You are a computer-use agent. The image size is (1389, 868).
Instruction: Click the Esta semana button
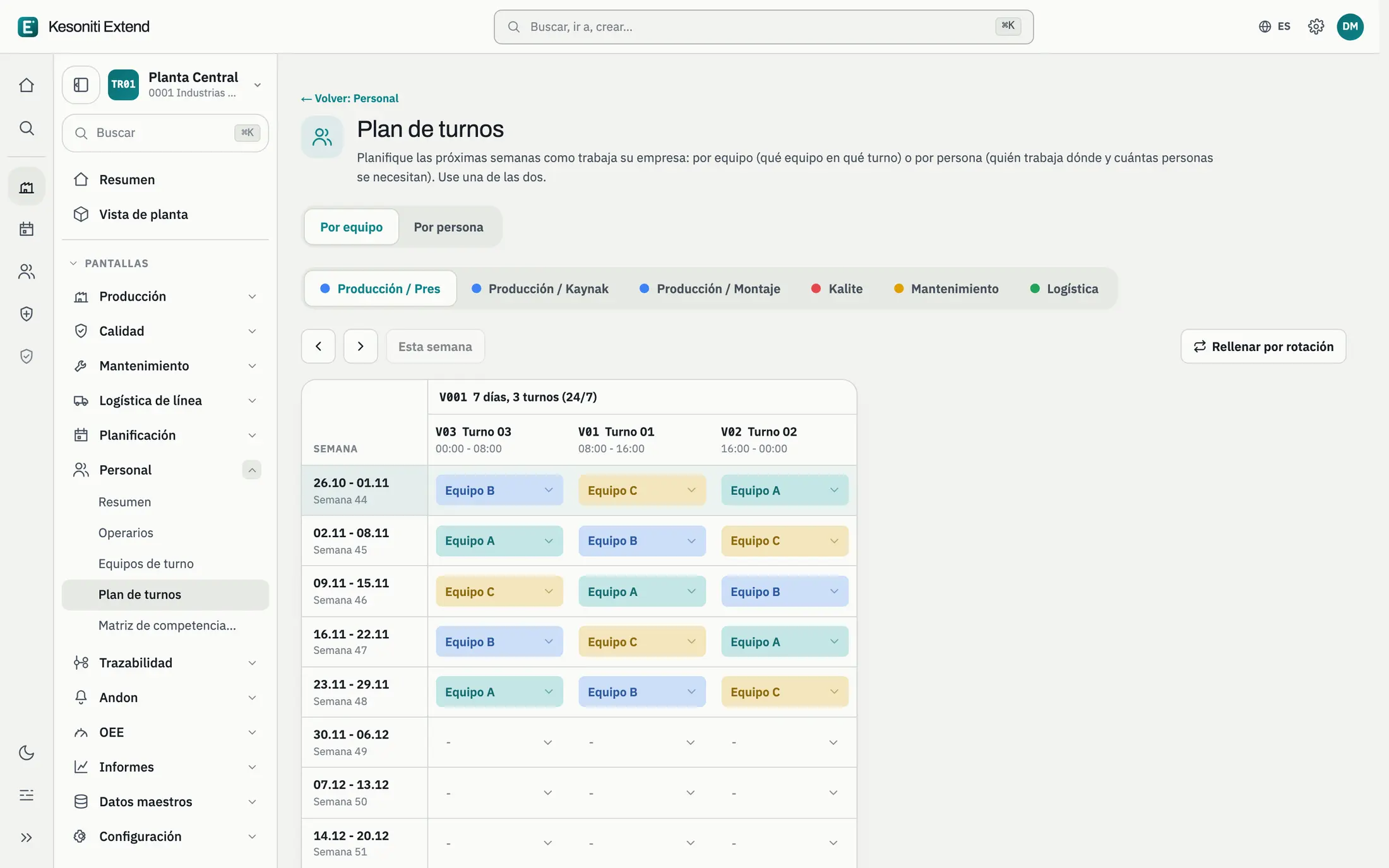(435, 346)
